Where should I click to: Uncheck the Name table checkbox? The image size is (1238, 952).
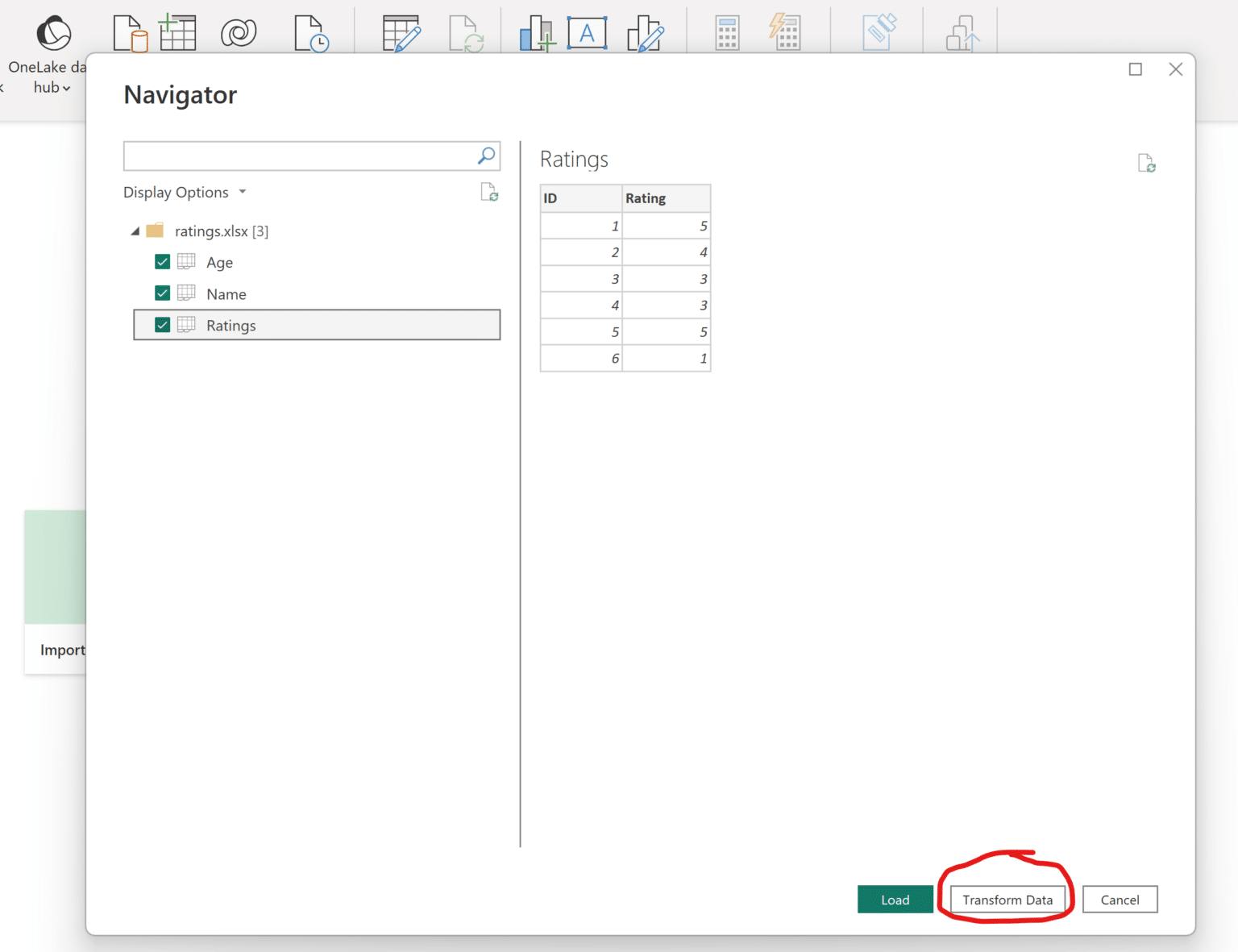[x=162, y=293]
